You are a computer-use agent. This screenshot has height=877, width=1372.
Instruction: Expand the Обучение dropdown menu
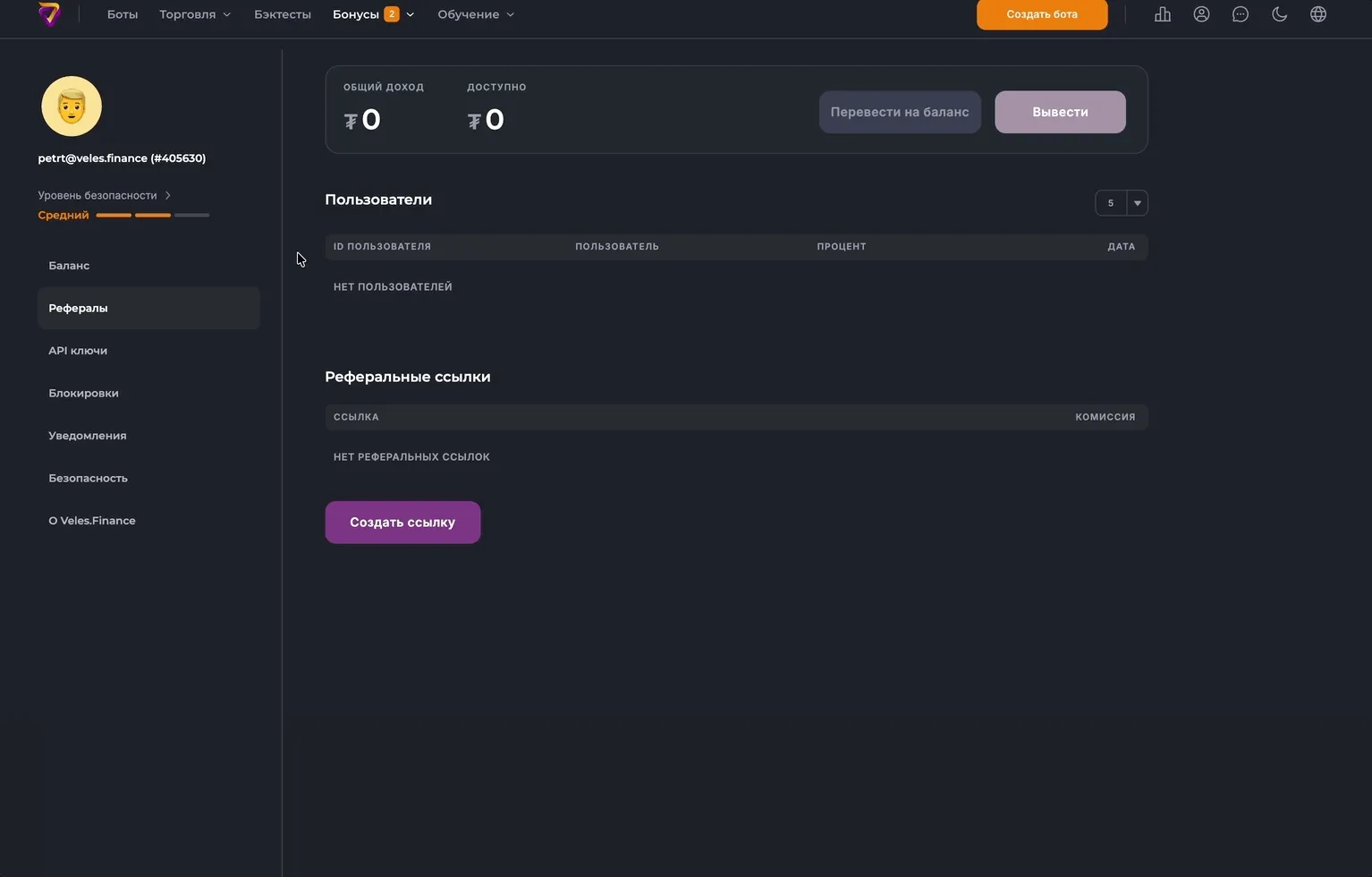click(x=476, y=14)
